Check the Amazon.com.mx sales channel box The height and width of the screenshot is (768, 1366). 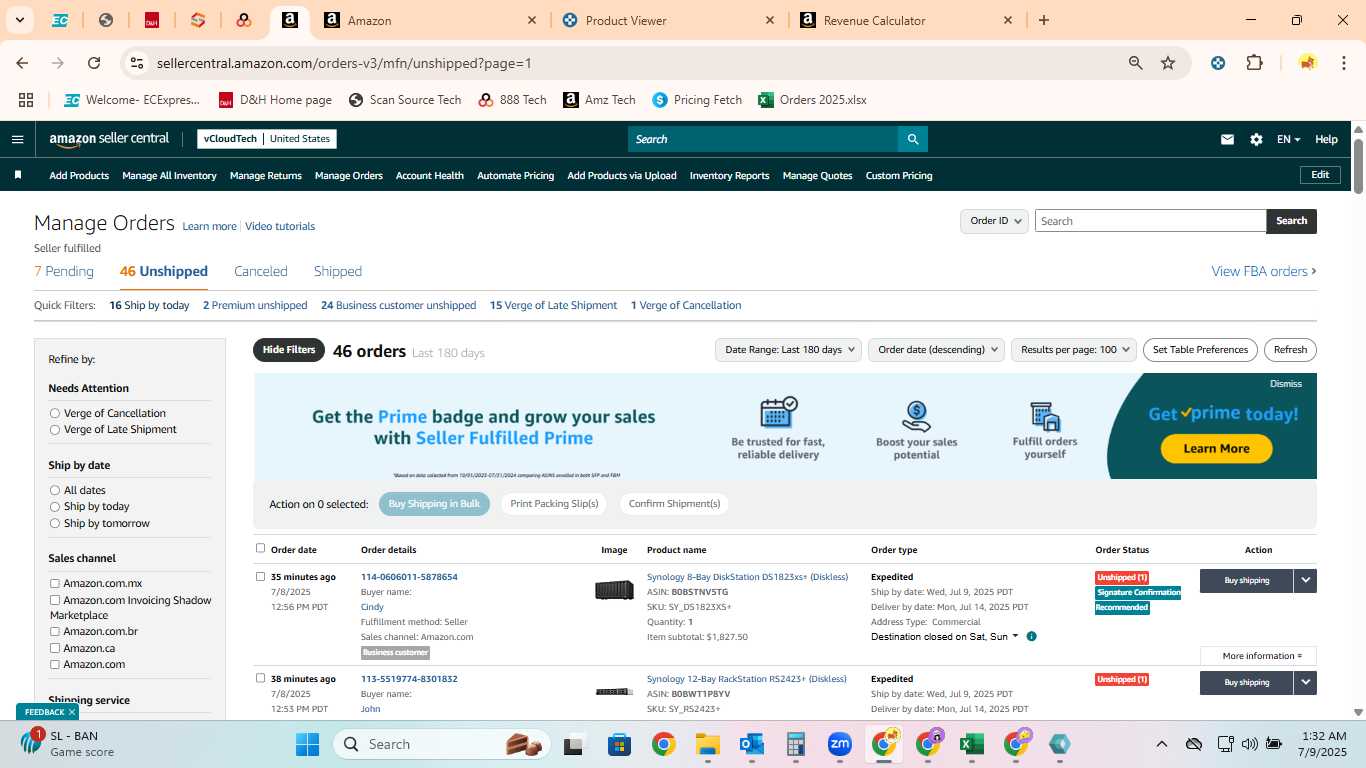tap(55, 583)
